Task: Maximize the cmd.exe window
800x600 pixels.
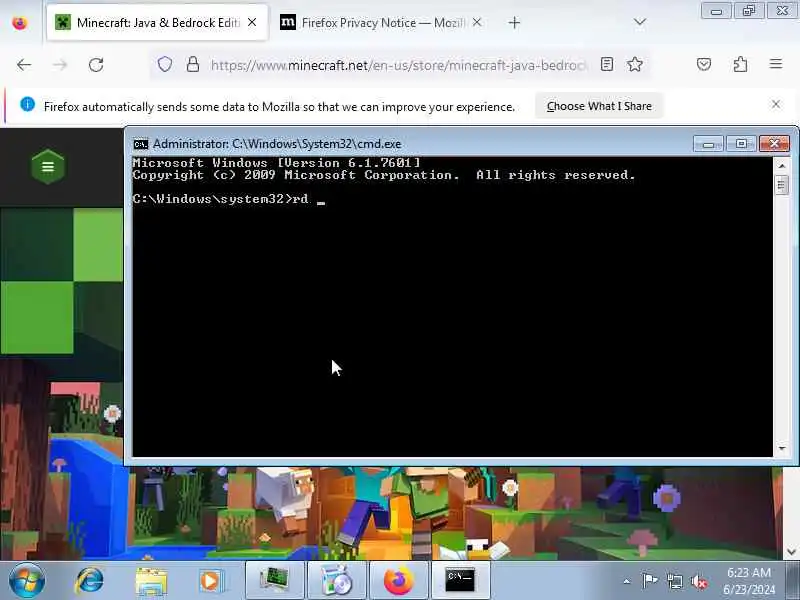Action: pyautogui.click(x=741, y=144)
